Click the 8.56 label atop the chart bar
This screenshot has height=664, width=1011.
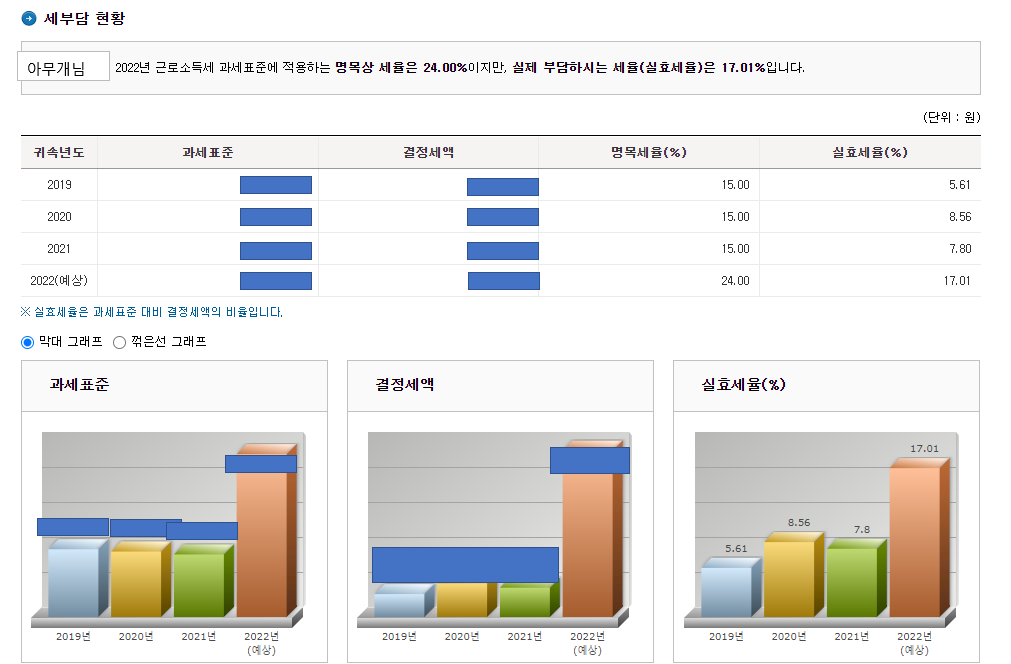tap(799, 523)
